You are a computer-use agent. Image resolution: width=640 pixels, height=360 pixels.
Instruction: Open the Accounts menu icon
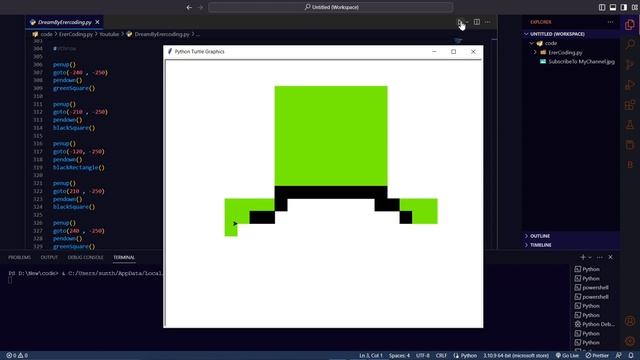[x=630, y=321]
